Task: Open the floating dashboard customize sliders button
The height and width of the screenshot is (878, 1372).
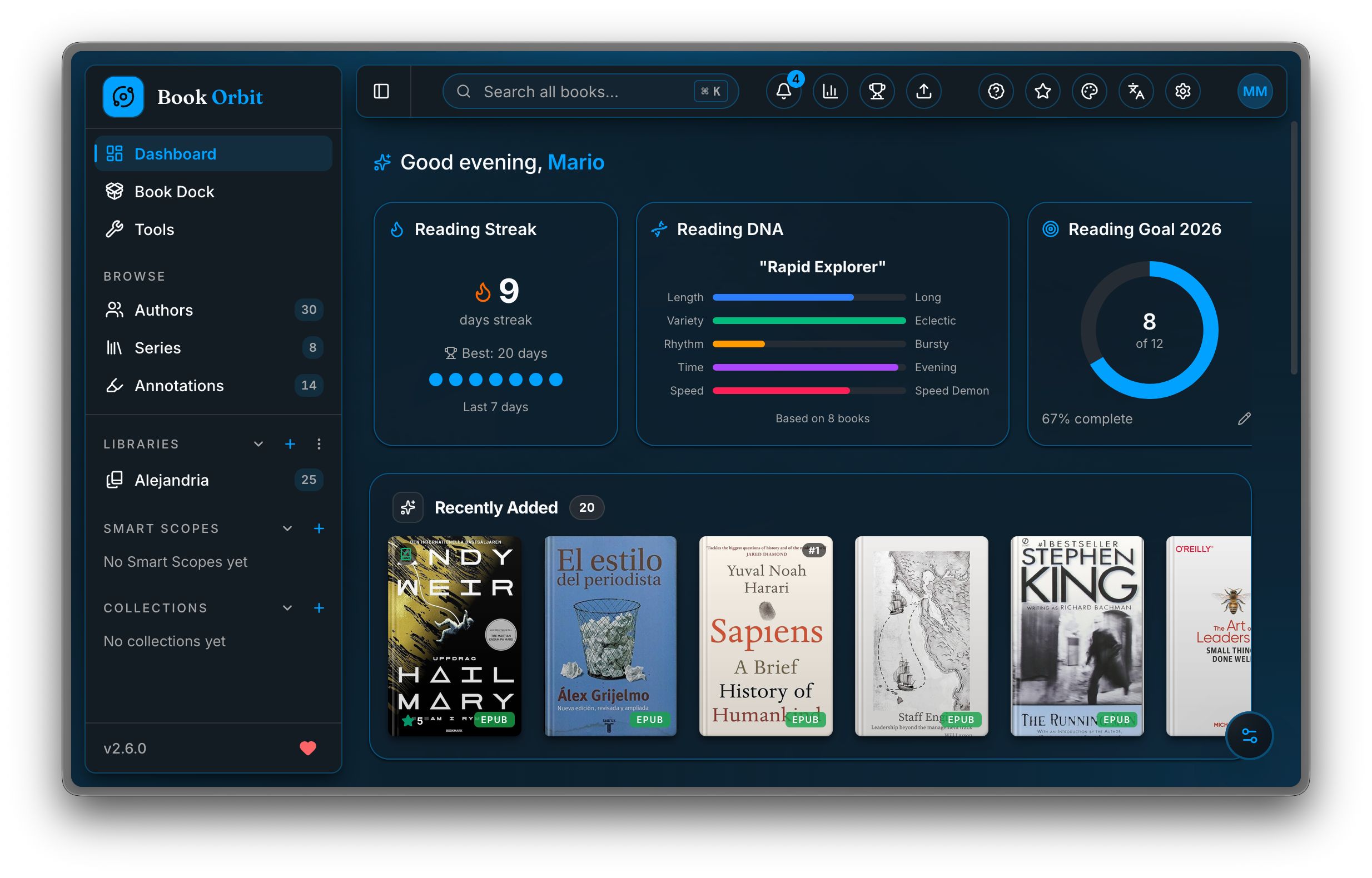Action: click(1249, 736)
